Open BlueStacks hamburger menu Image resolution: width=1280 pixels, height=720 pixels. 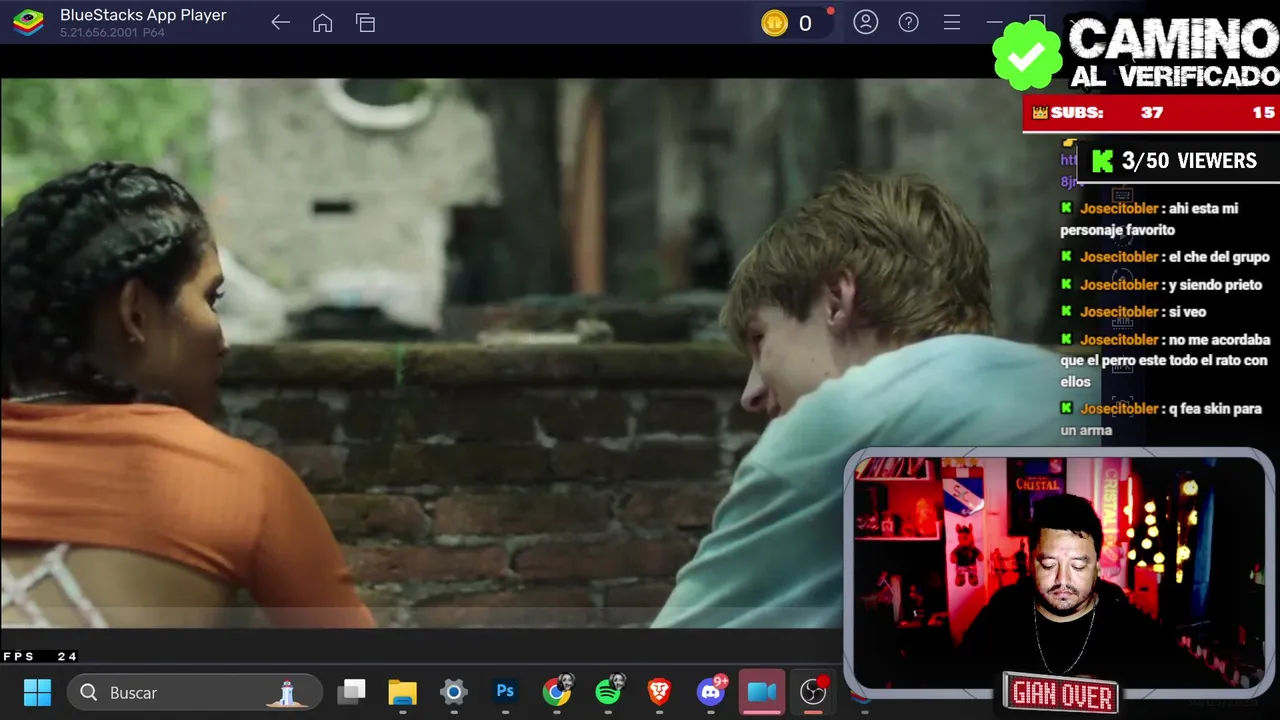tap(951, 22)
